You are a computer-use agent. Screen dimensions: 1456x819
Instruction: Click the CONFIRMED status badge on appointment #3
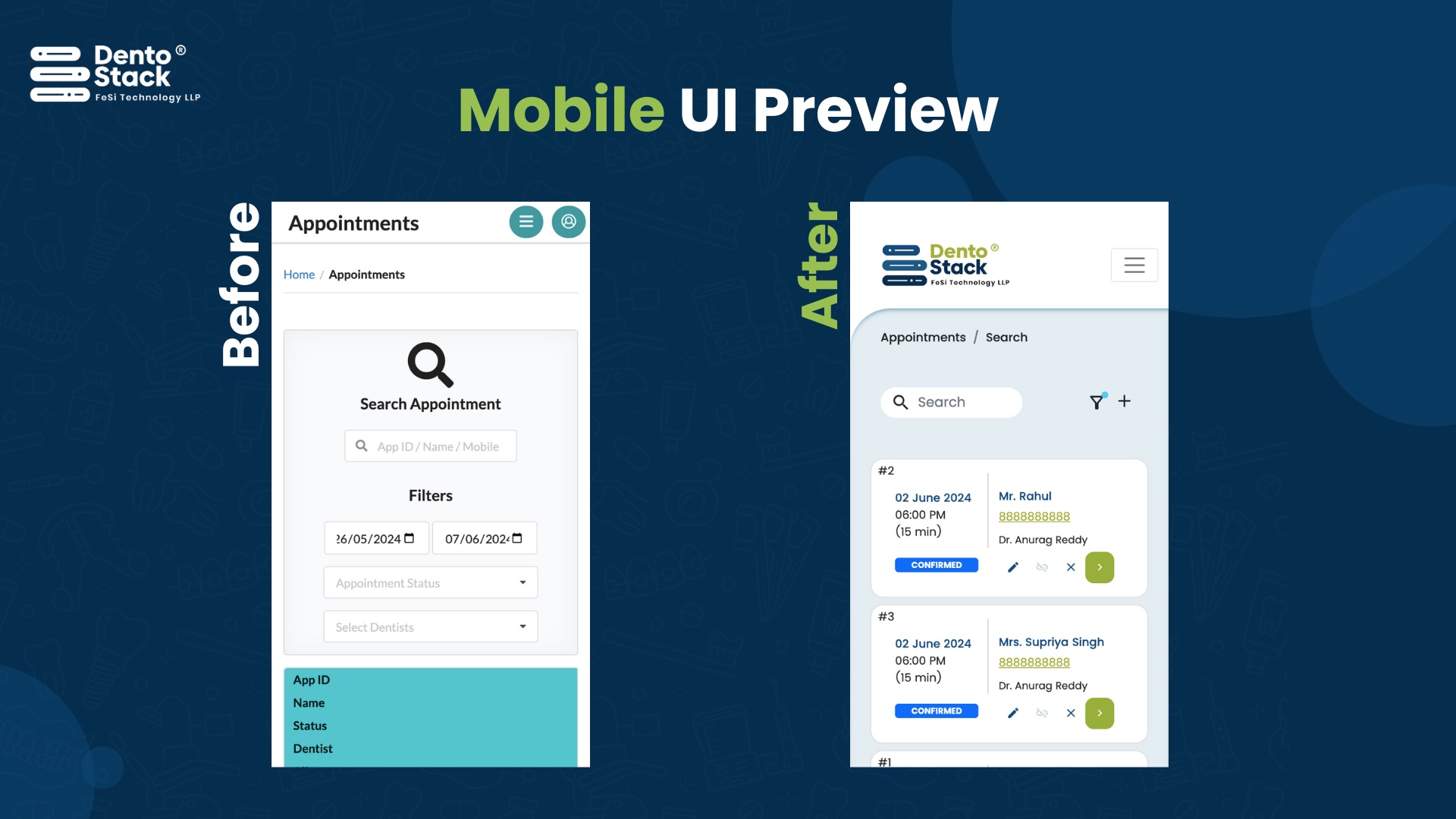point(936,710)
